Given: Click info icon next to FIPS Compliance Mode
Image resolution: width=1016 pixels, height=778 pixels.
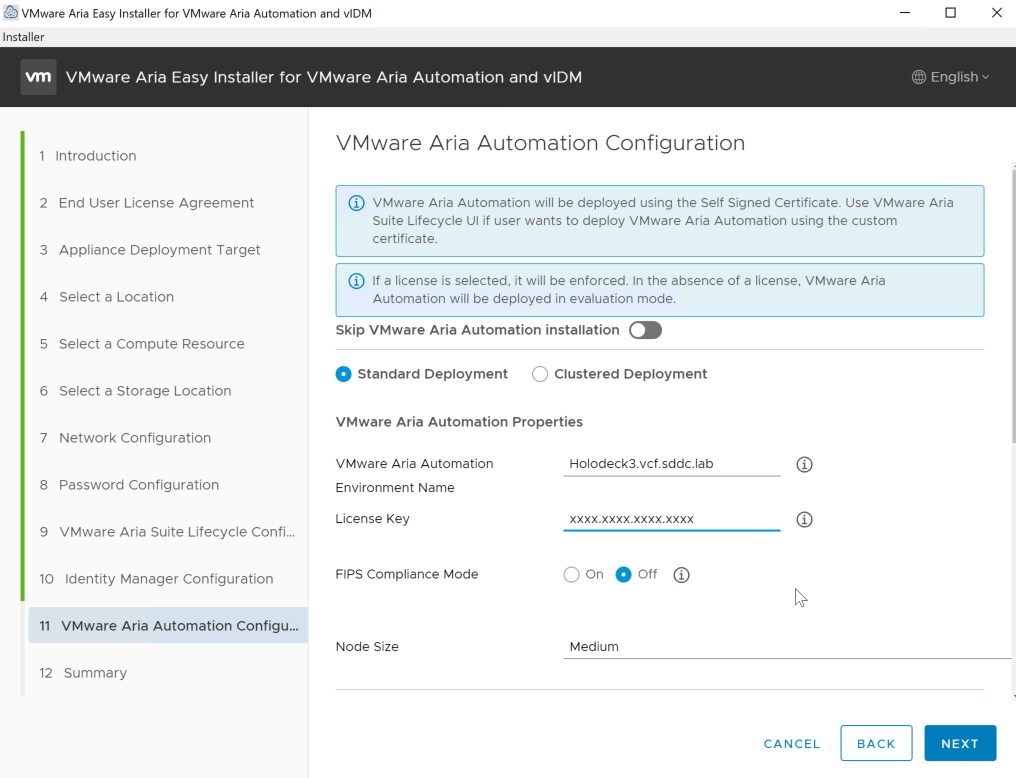Looking at the screenshot, I should click(681, 575).
